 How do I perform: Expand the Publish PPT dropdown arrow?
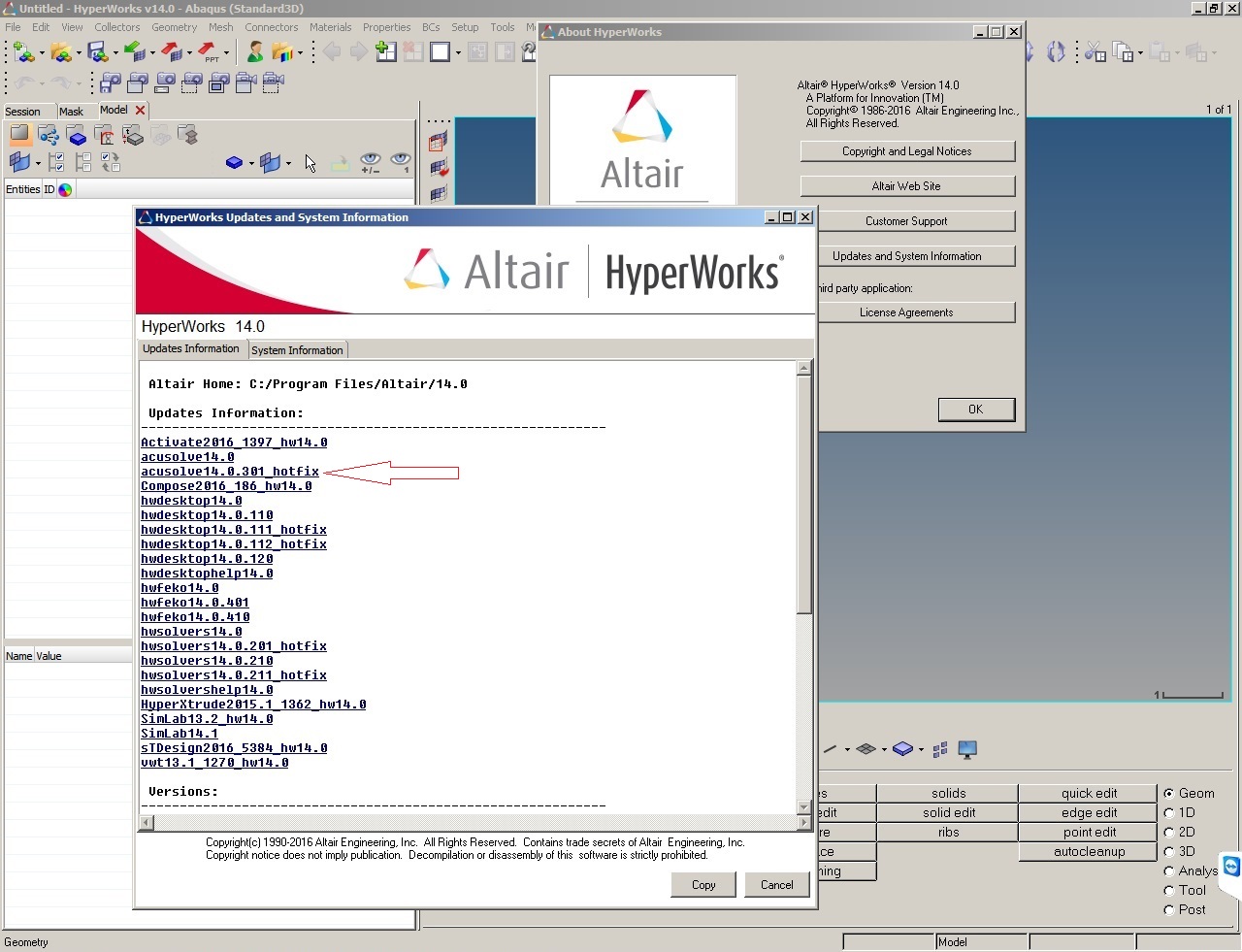click(227, 52)
